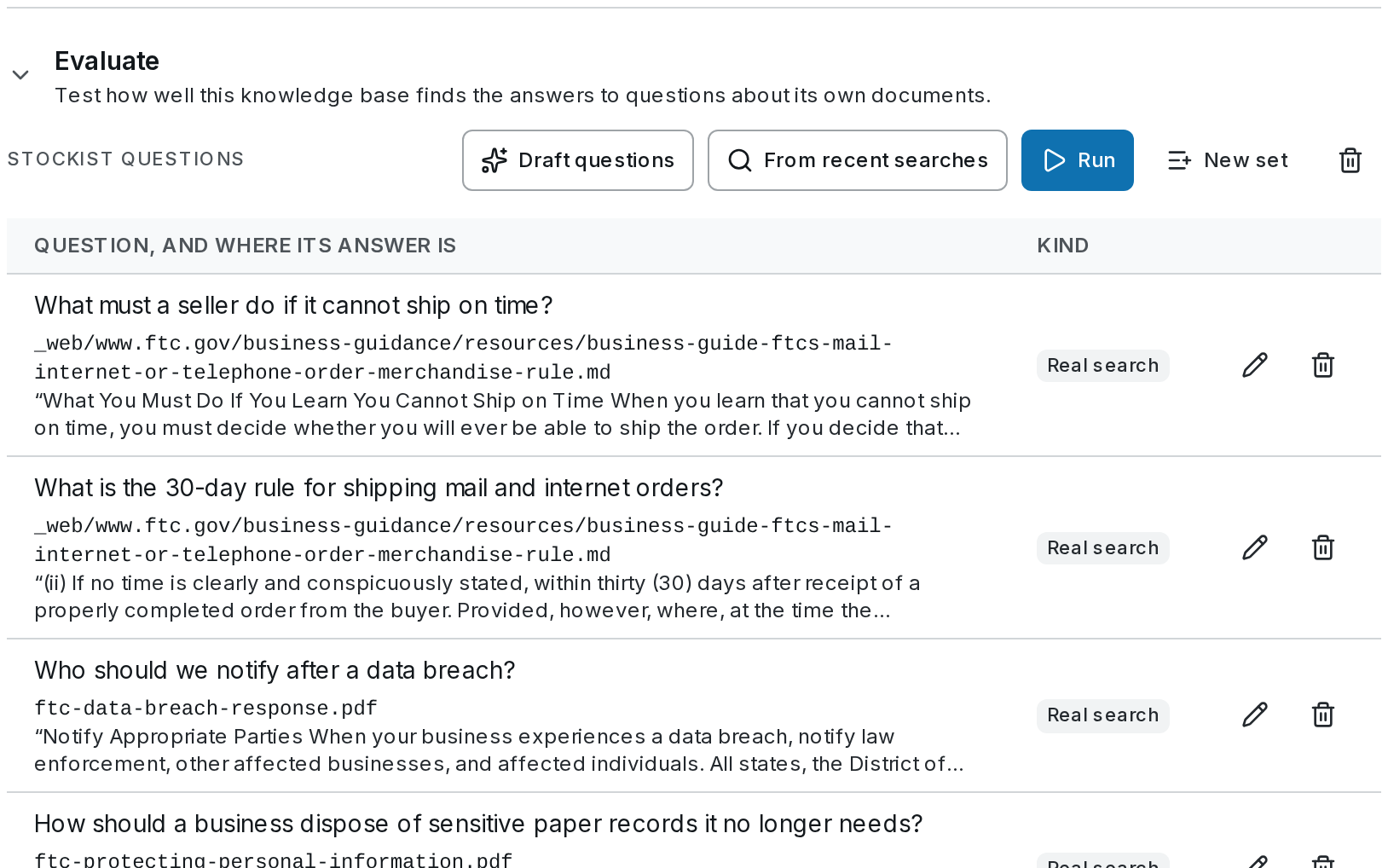Open From recent searches
1388x868 pixels.
pyautogui.click(x=858, y=160)
